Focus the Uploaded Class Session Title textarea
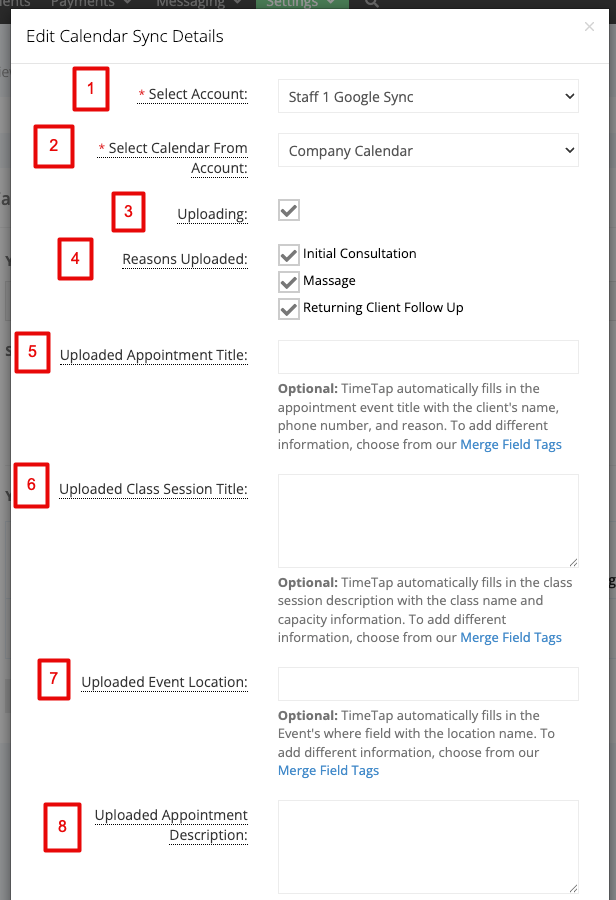Viewport: 616px width, 900px height. [428, 521]
